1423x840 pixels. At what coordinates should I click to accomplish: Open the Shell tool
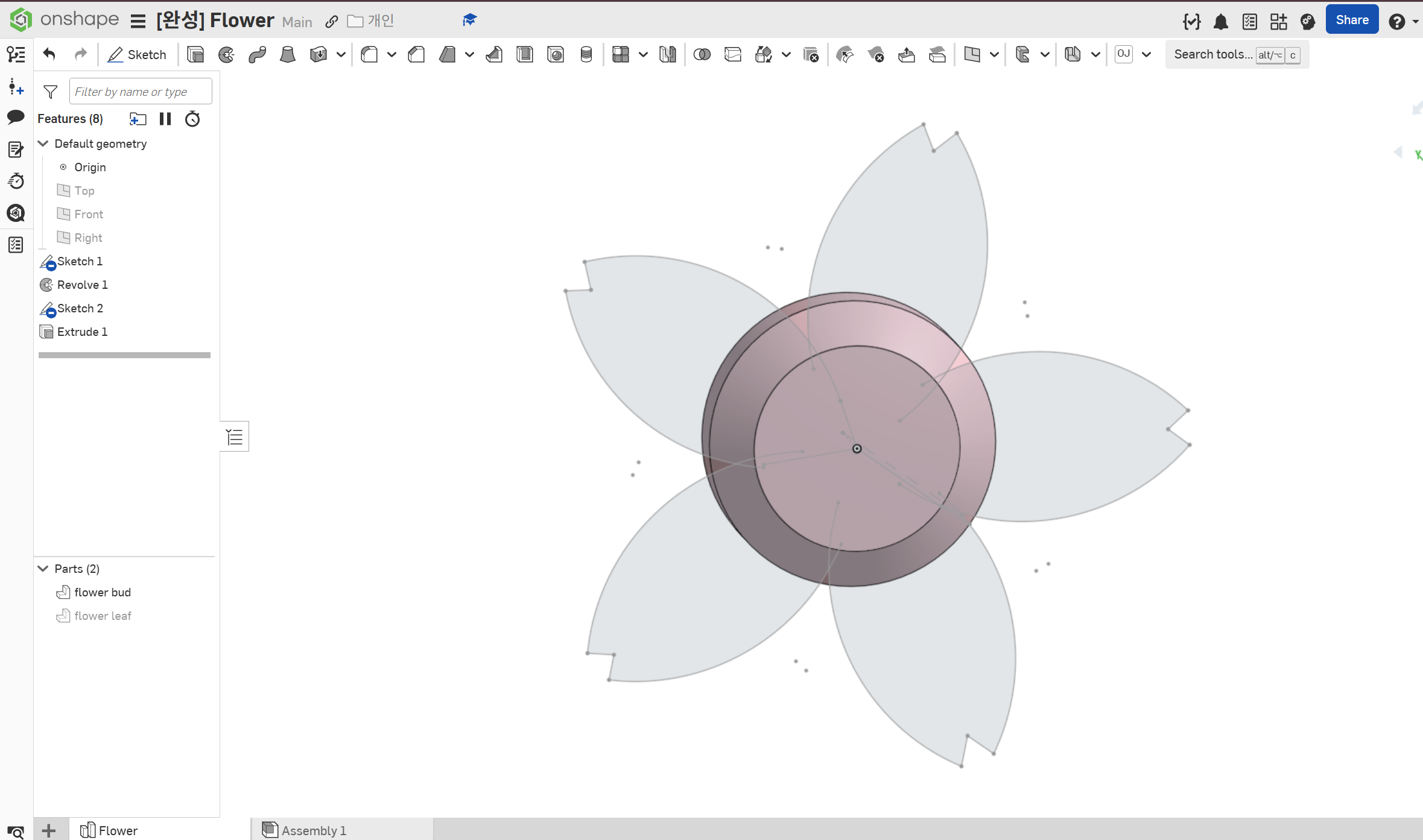[x=525, y=55]
